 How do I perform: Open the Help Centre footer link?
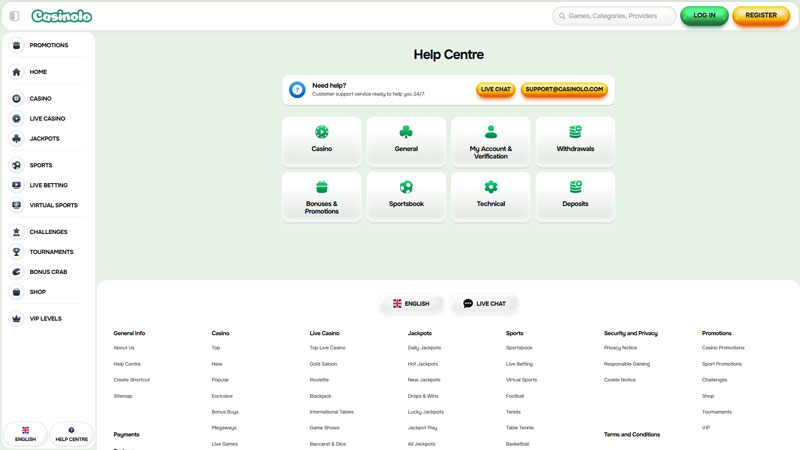[x=127, y=364]
